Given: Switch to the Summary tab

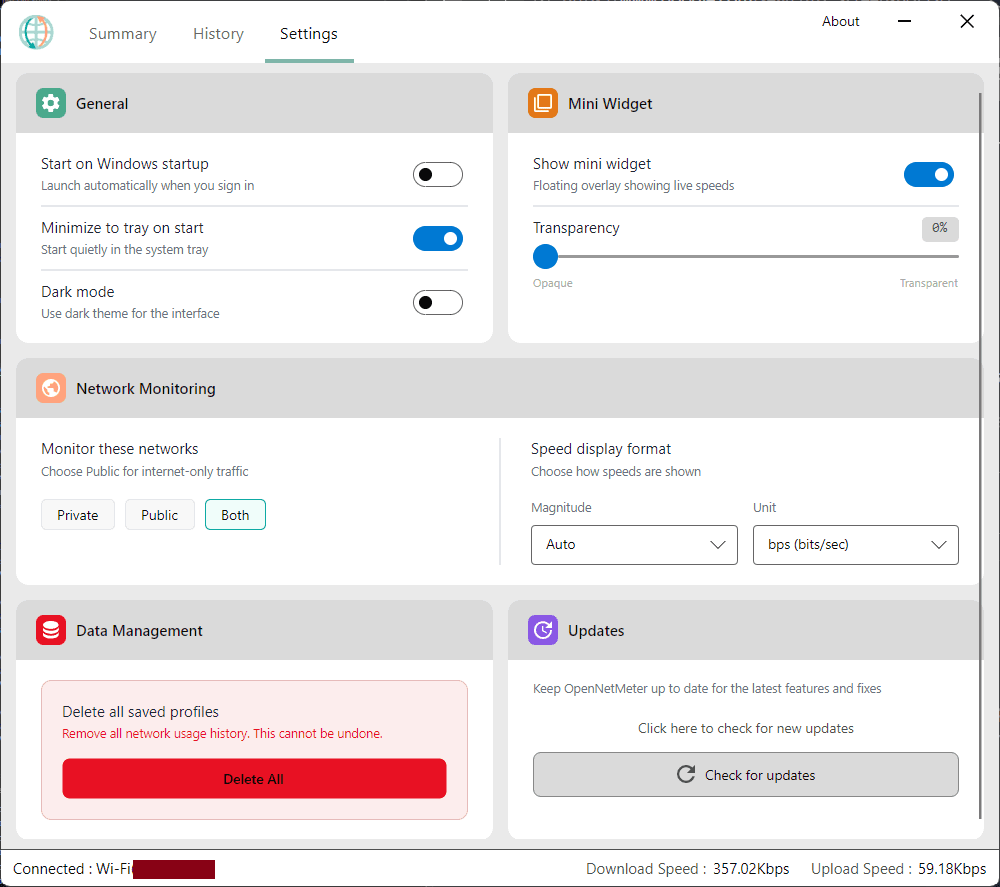Looking at the screenshot, I should click(122, 33).
